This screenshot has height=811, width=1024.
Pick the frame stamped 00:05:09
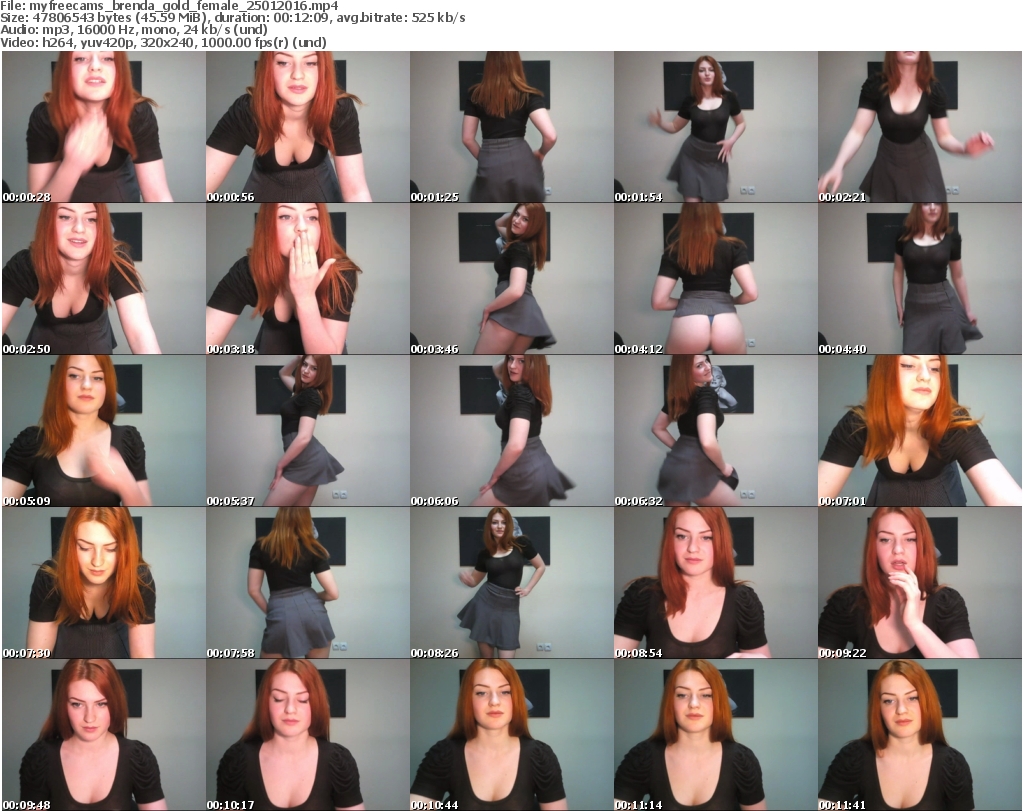(x=104, y=431)
